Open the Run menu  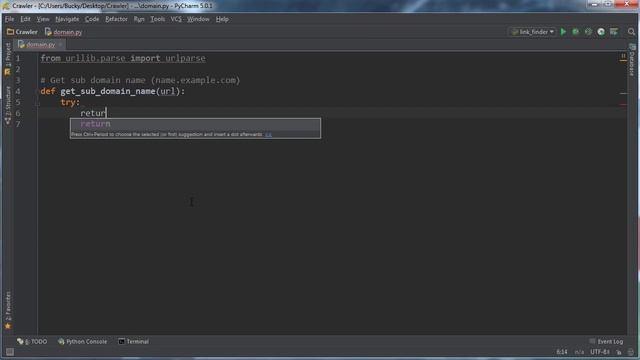click(139, 19)
